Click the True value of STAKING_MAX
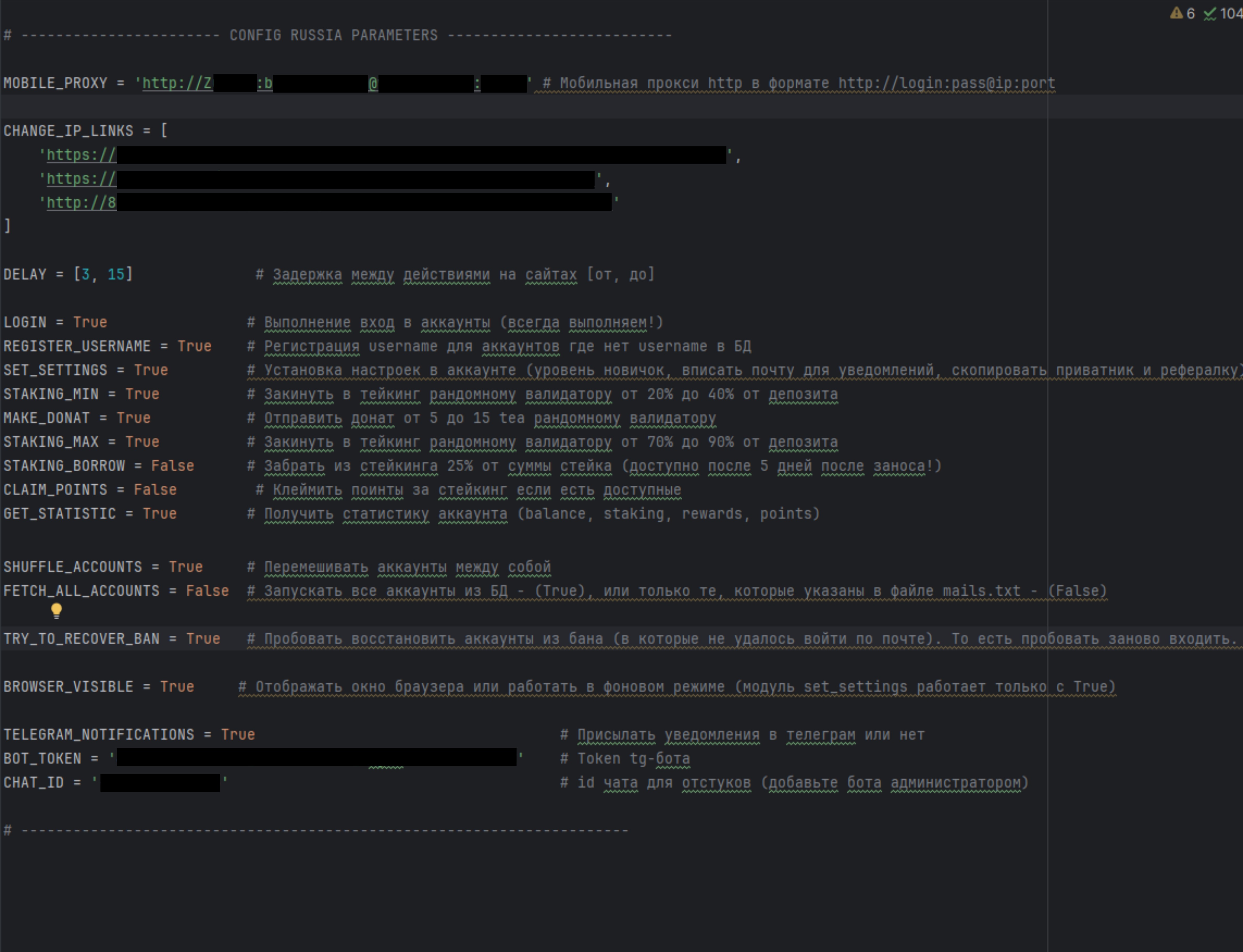 click(142, 442)
